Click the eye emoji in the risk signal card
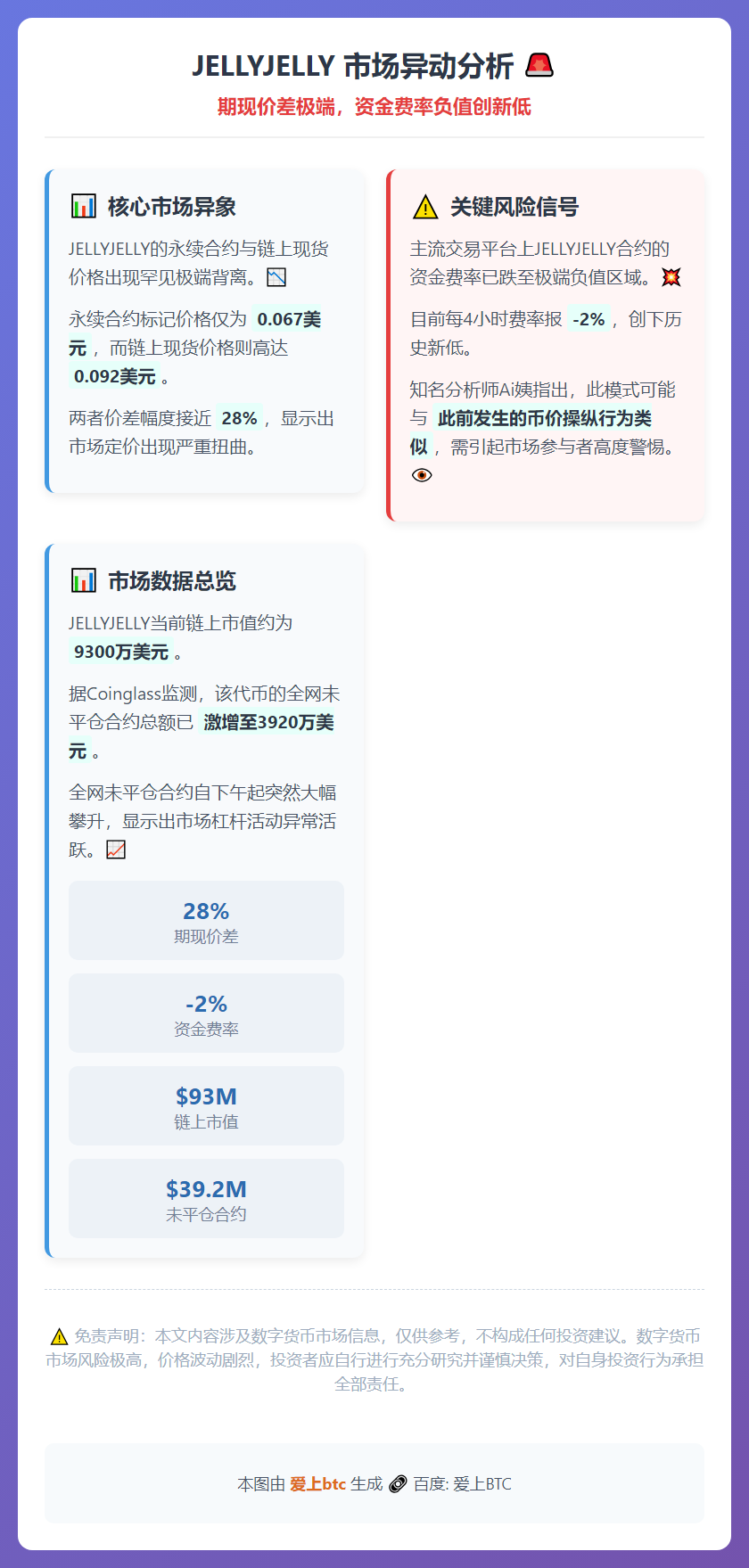This screenshot has width=749, height=1568. click(x=422, y=475)
